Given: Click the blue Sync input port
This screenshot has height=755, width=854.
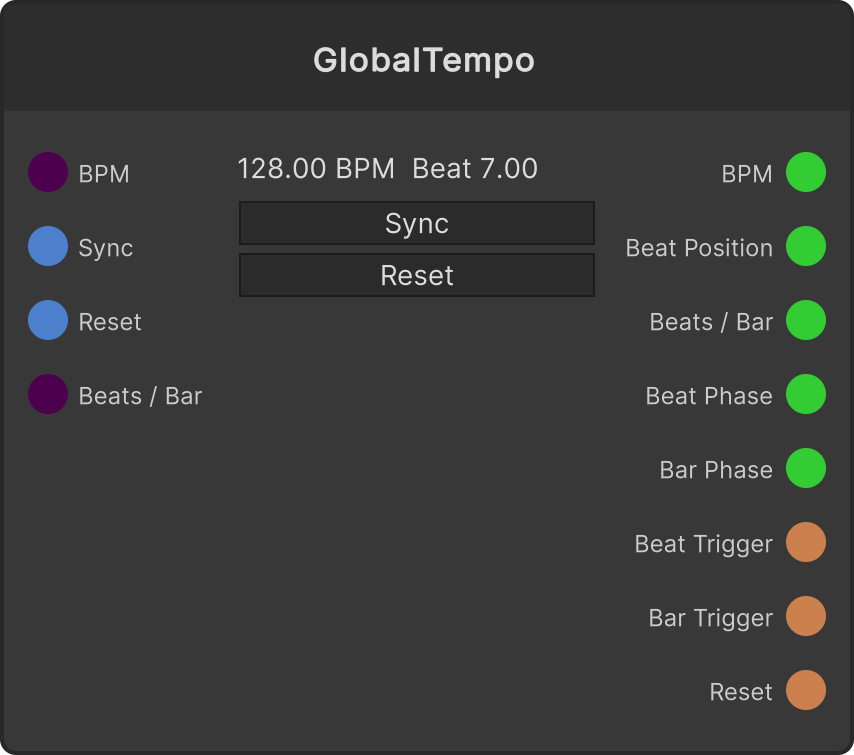Looking at the screenshot, I should (48, 246).
